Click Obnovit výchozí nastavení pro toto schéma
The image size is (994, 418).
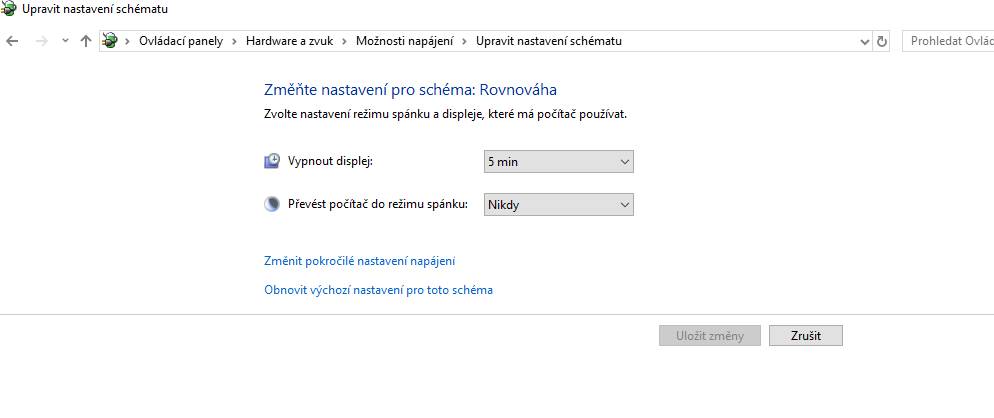tap(378, 290)
